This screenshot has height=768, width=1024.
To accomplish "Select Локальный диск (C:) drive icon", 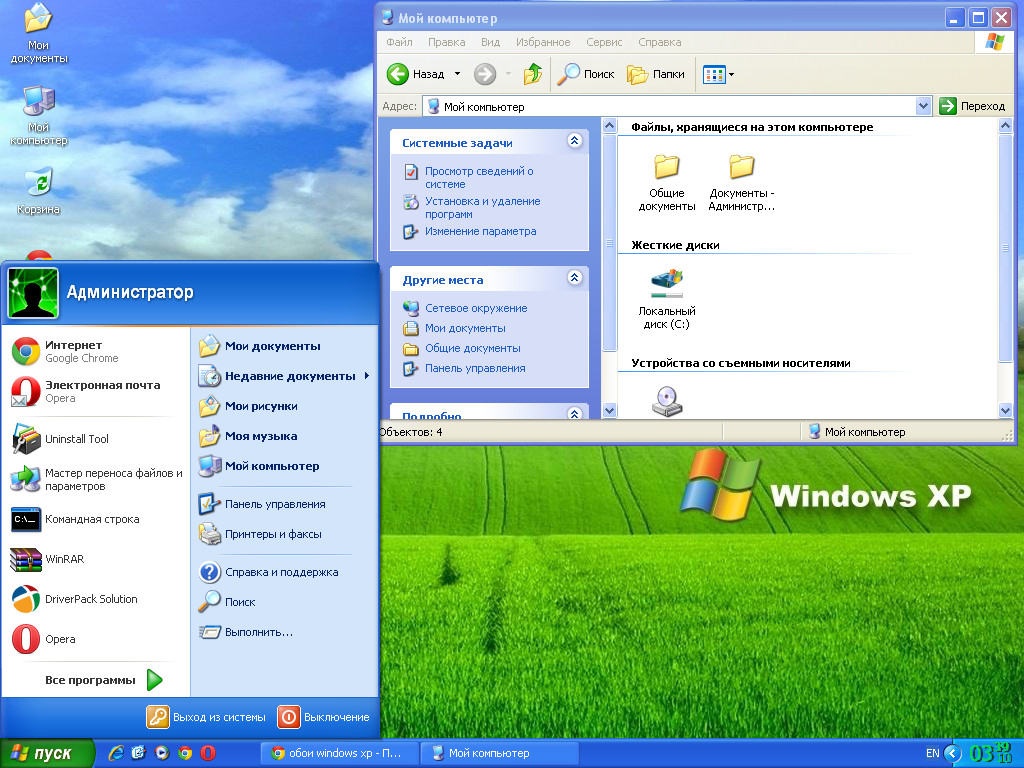I will coord(667,300).
